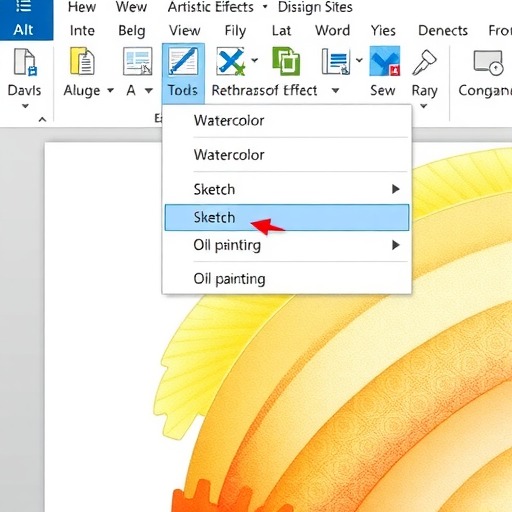
Task: Open the A dropdown arrow
Action: point(149,90)
